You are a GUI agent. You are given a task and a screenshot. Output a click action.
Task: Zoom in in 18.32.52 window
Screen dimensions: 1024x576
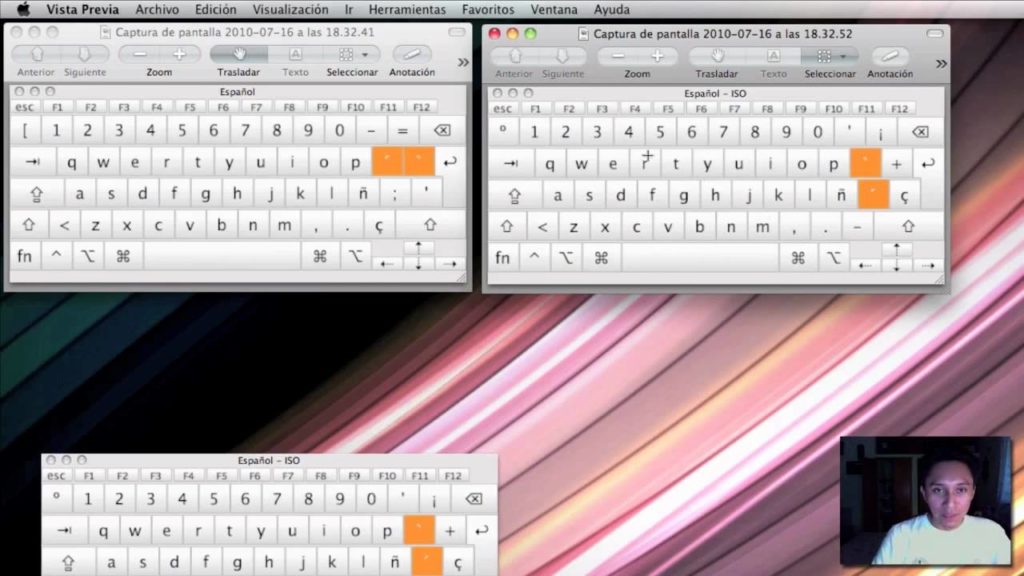point(657,56)
